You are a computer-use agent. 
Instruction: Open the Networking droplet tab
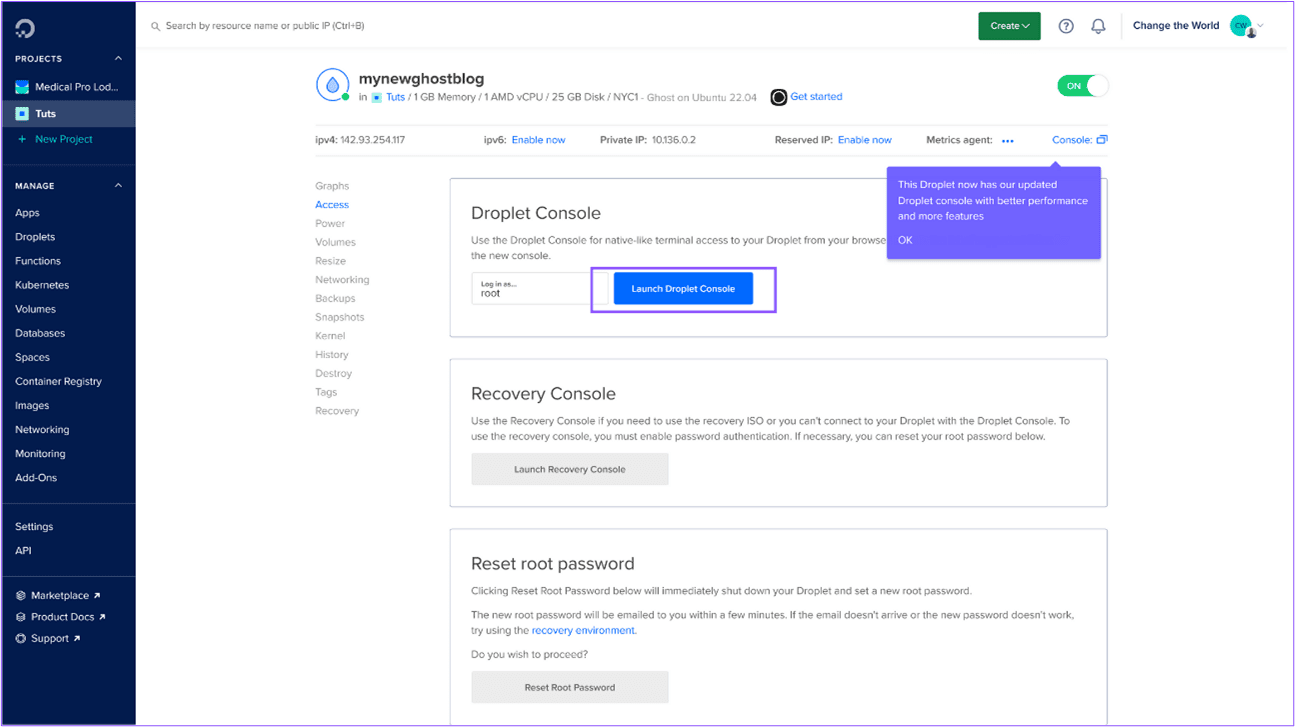tap(342, 280)
